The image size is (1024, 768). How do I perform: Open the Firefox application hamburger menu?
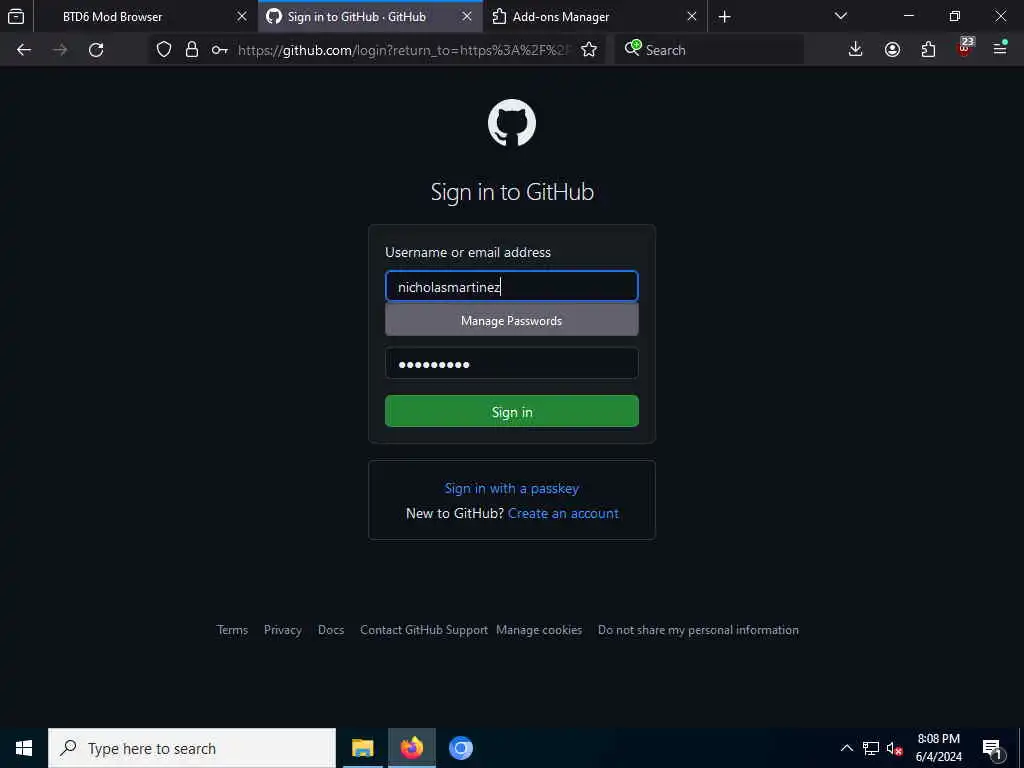pyautogui.click(x=1000, y=48)
